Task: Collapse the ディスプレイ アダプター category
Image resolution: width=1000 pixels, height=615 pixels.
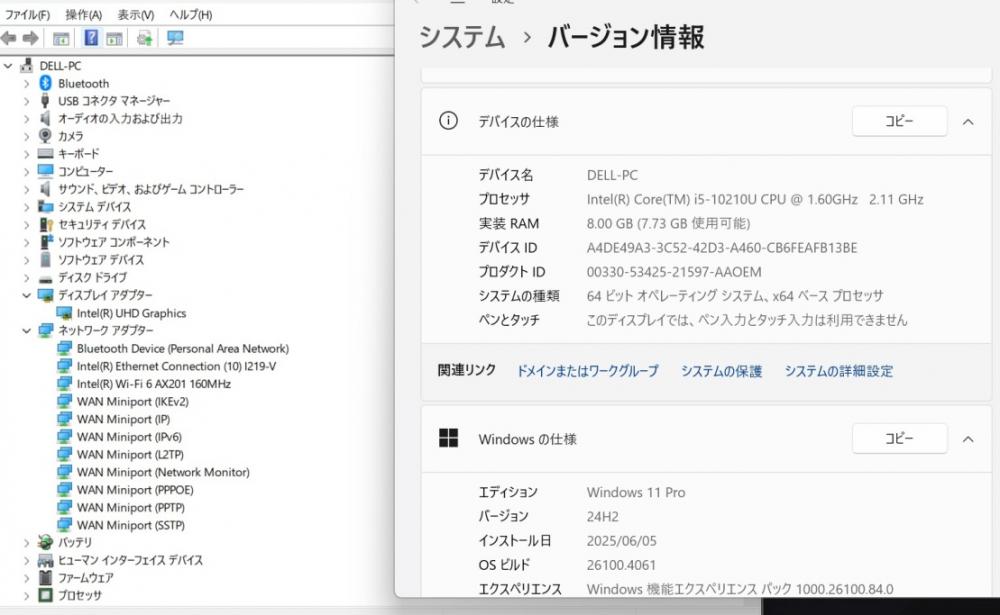Action: point(26,295)
